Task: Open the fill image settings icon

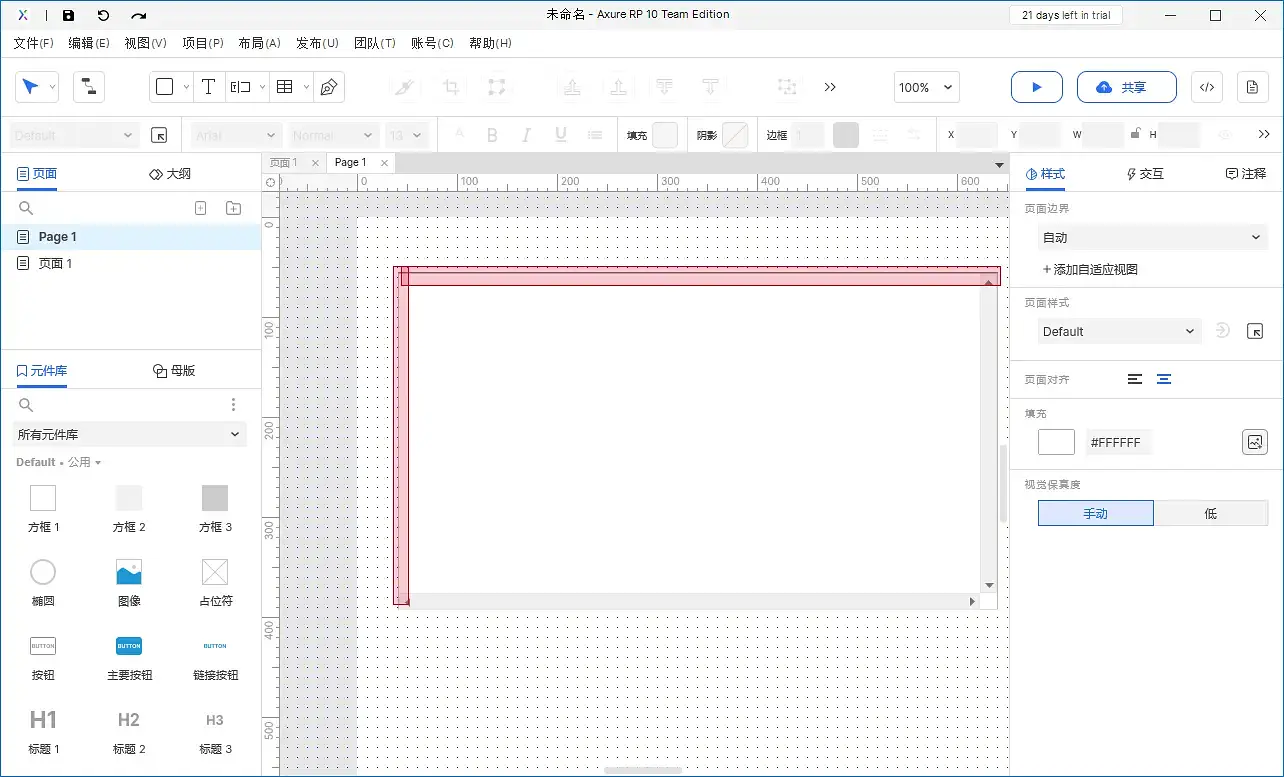Action: [x=1254, y=442]
